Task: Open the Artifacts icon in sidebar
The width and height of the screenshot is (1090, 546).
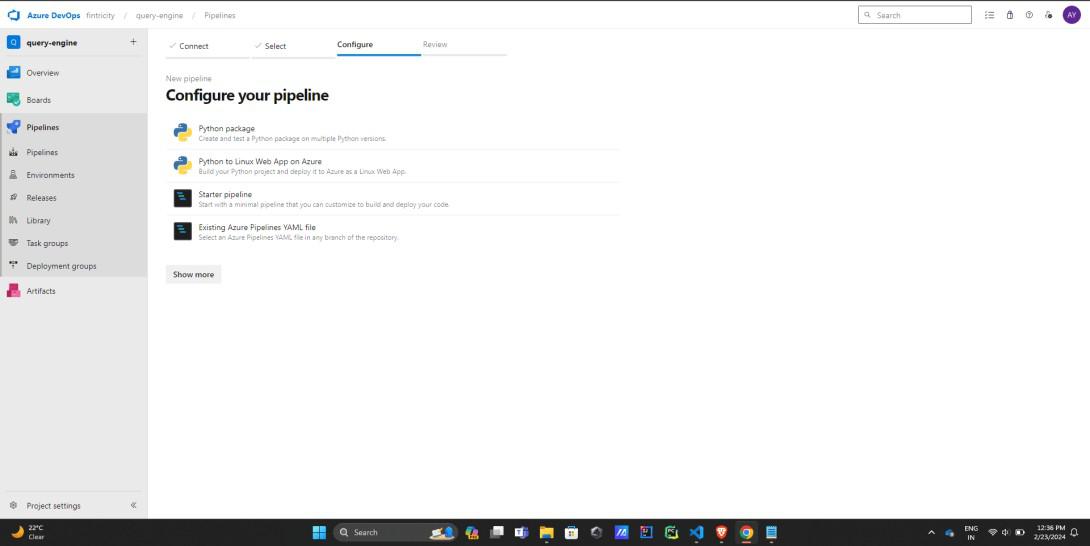Action: (13, 291)
